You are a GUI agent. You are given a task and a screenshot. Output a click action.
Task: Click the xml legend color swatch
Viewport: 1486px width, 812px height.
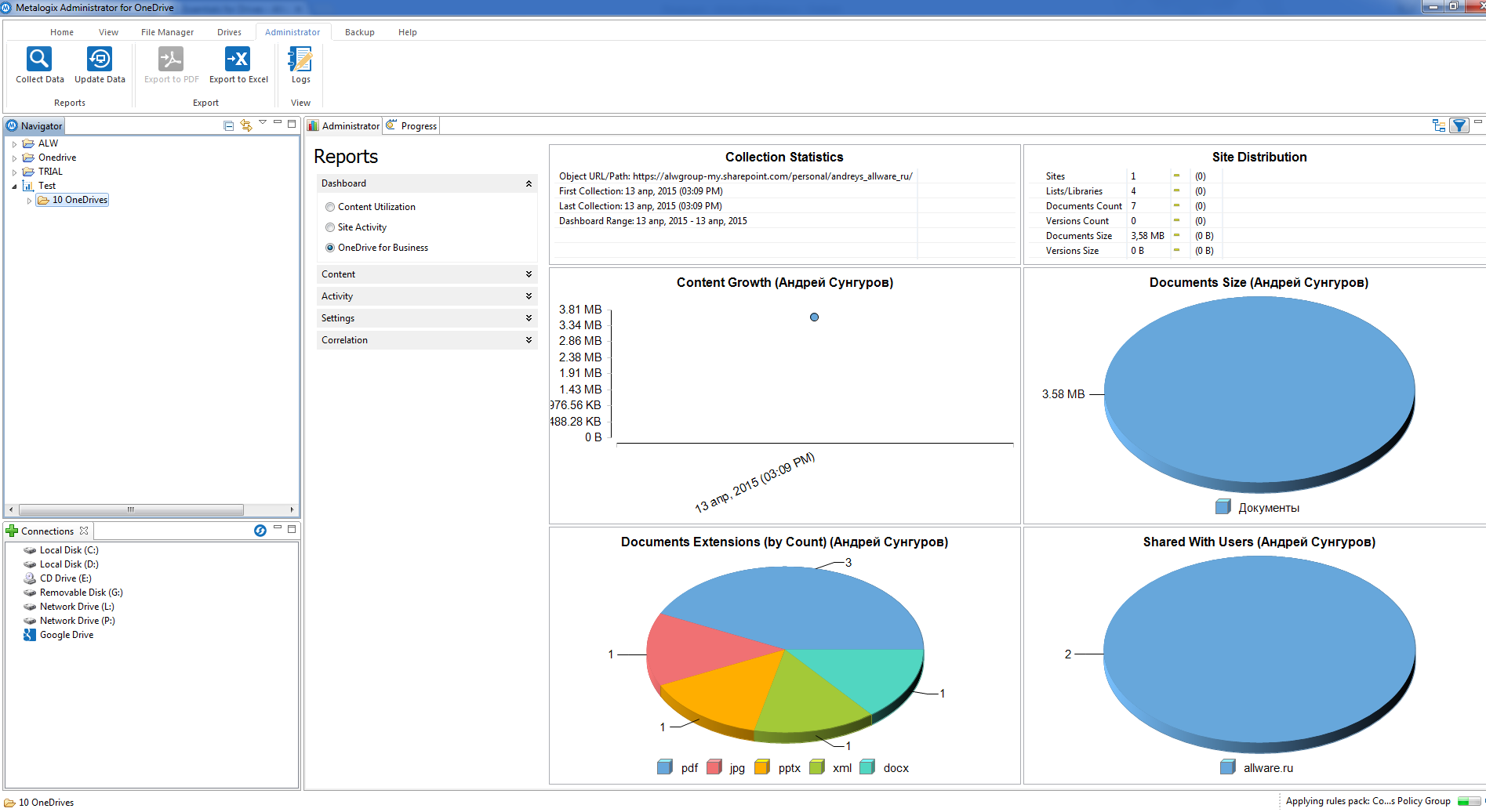click(817, 767)
